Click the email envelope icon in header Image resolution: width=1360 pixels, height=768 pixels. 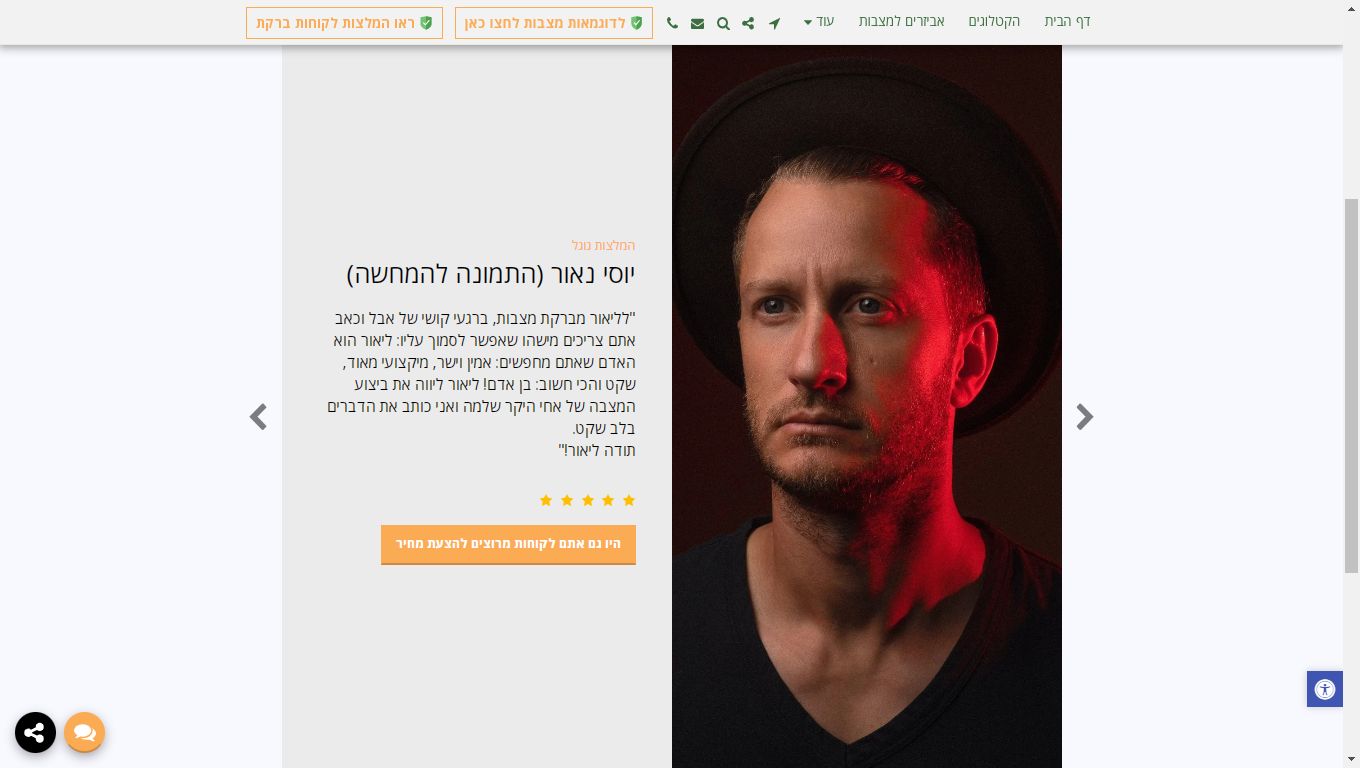[x=697, y=23]
